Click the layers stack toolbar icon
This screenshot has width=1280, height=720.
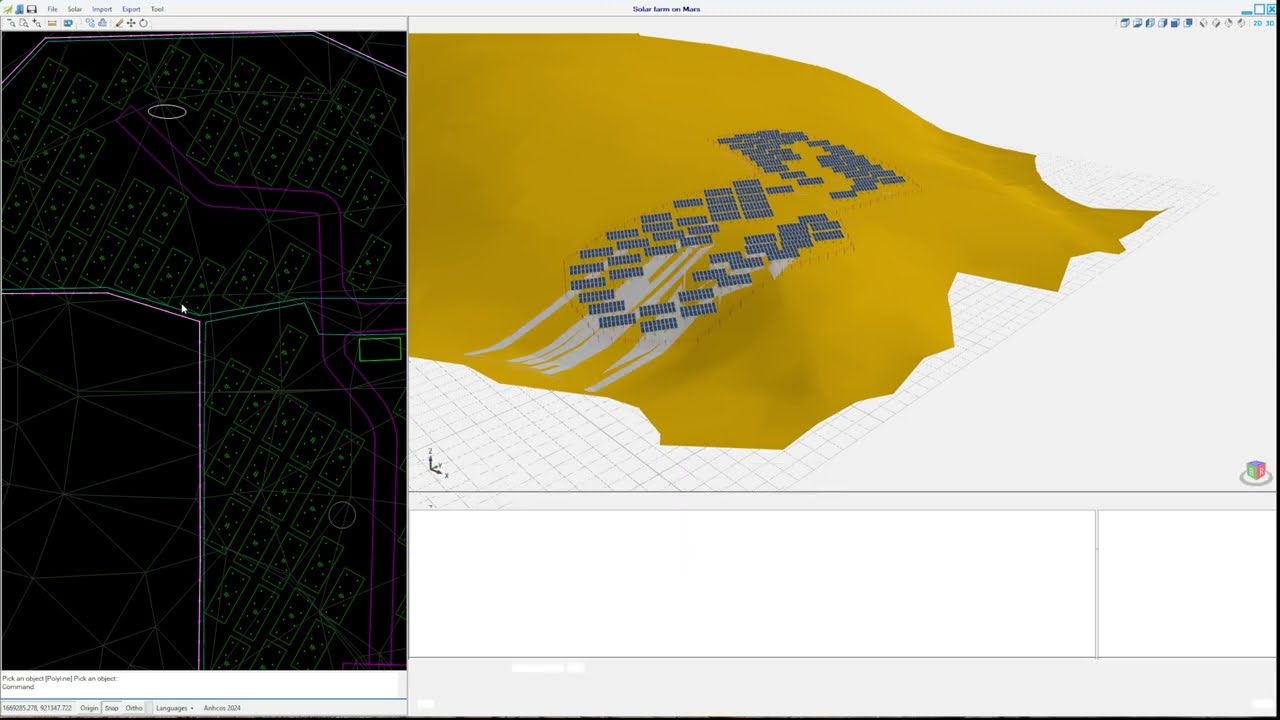tap(102, 23)
